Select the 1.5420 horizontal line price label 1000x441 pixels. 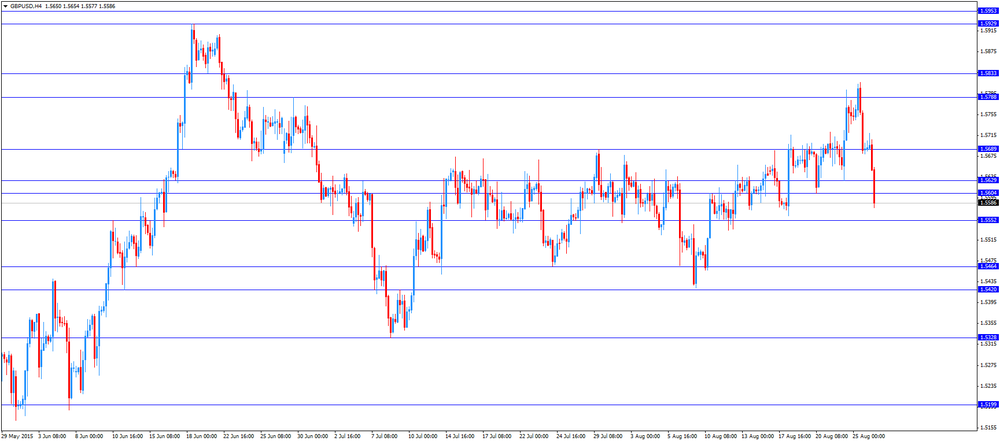(x=987, y=289)
